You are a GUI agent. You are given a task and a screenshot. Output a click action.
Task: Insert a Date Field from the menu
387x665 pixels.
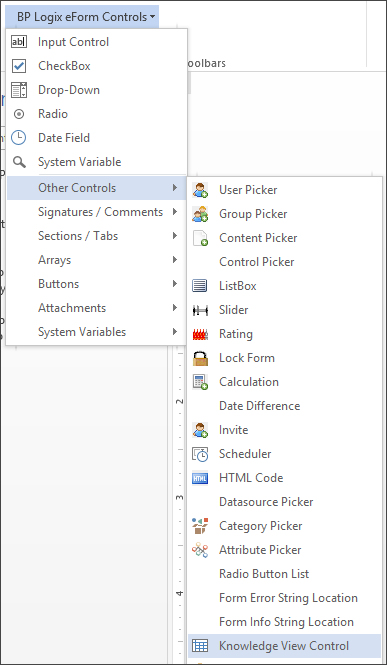[97, 138]
